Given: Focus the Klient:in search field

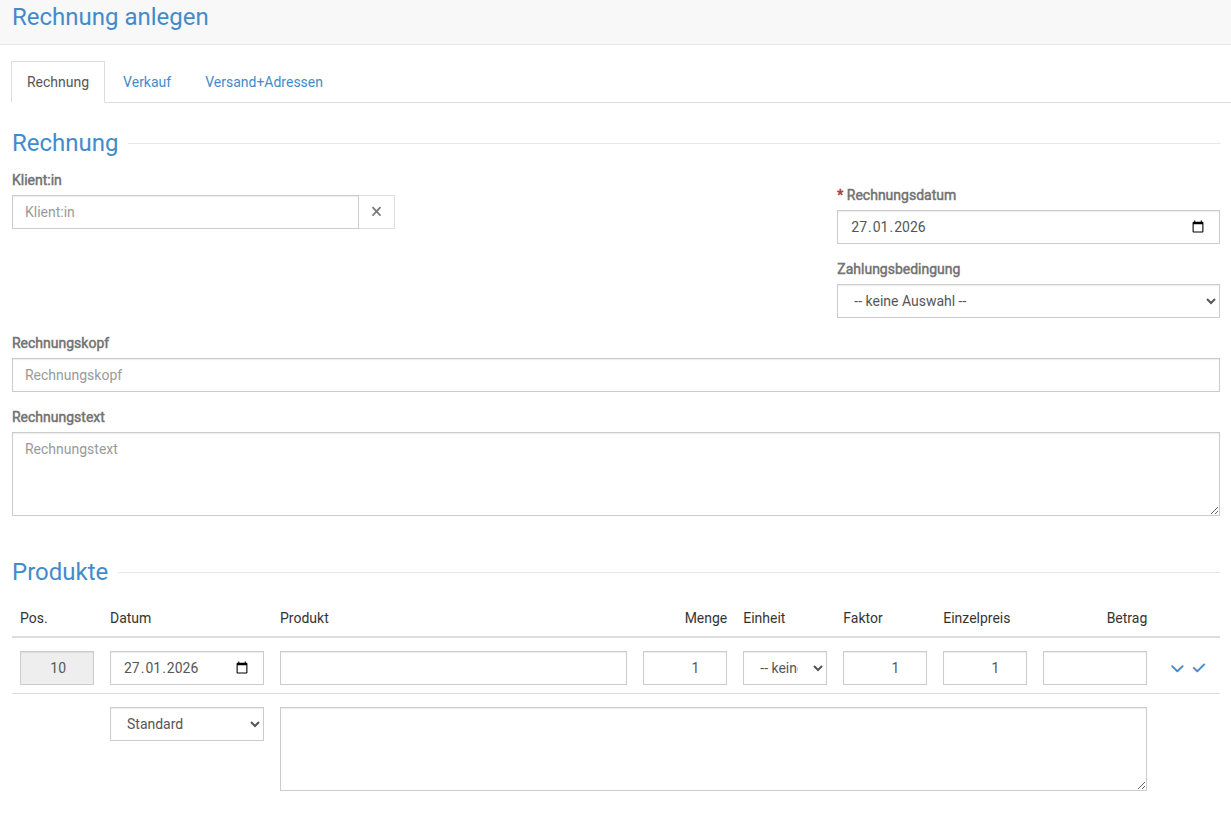Looking at the screenshot, I should tap(185, 212).
